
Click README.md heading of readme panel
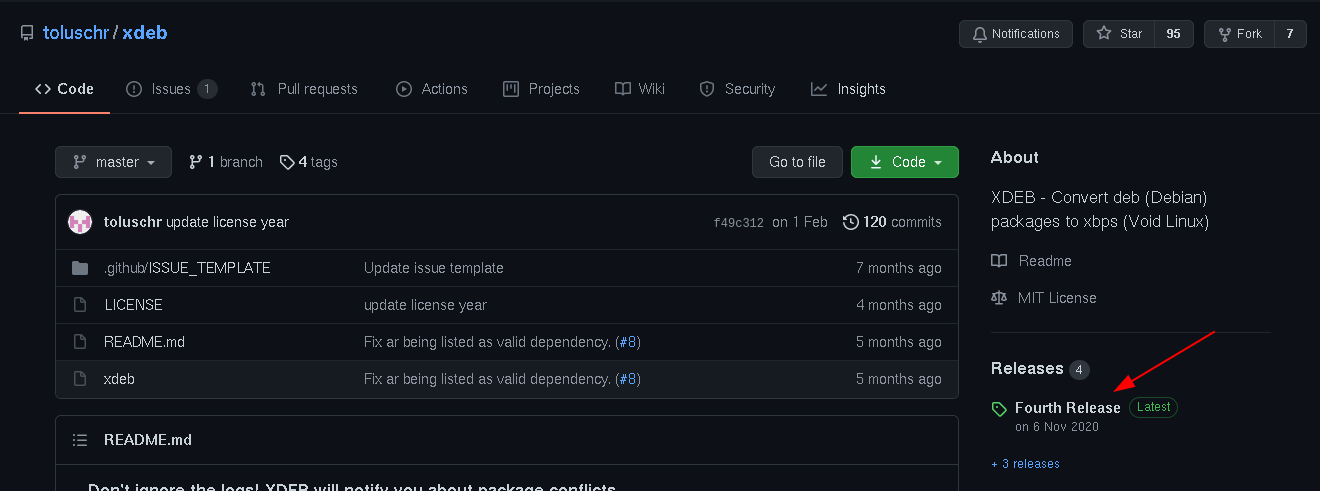(148, 440)
